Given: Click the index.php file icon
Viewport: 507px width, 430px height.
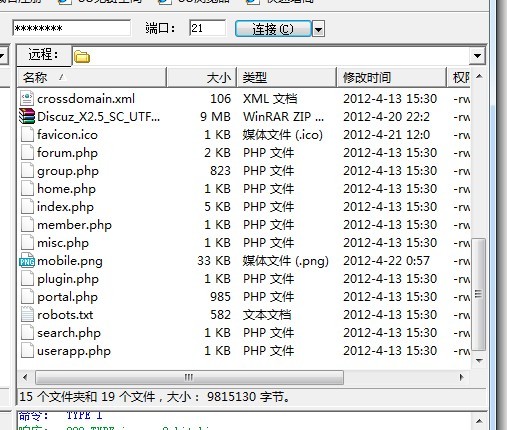Looking at the screenshot, I should click(x=27, y=207).
